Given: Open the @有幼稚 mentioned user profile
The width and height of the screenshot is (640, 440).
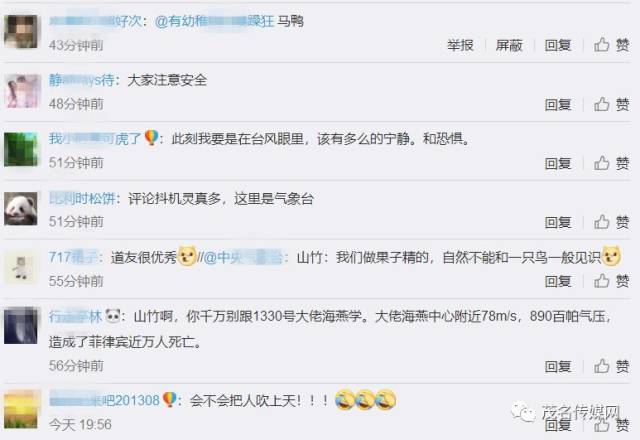Looking at the screenshot, I should tap(214, 21).
